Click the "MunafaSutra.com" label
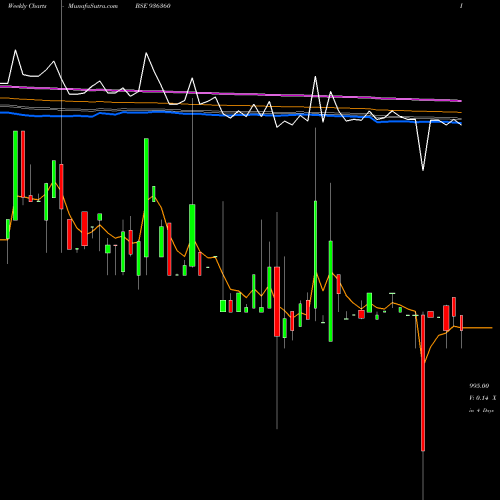The image size is (500, 500). (93, 6)
